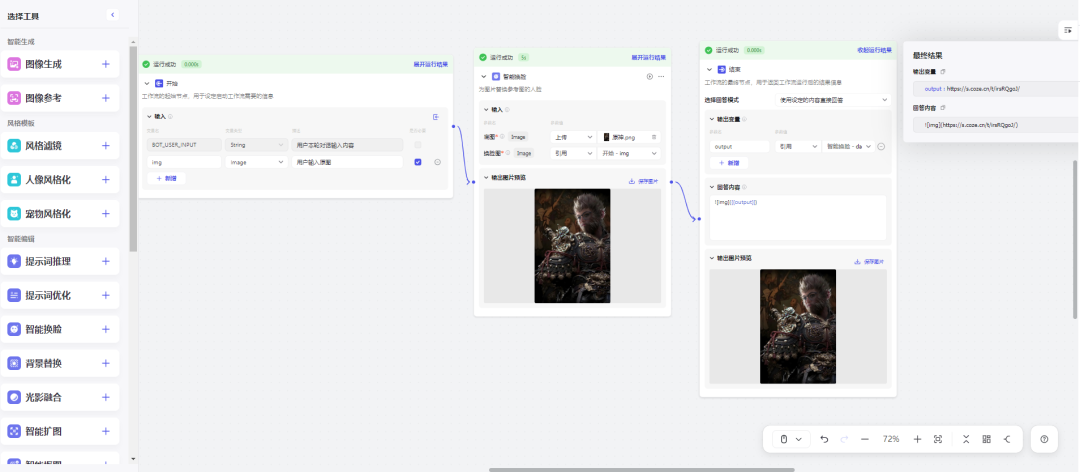Click 新增 button in the 开始 node

166,178
